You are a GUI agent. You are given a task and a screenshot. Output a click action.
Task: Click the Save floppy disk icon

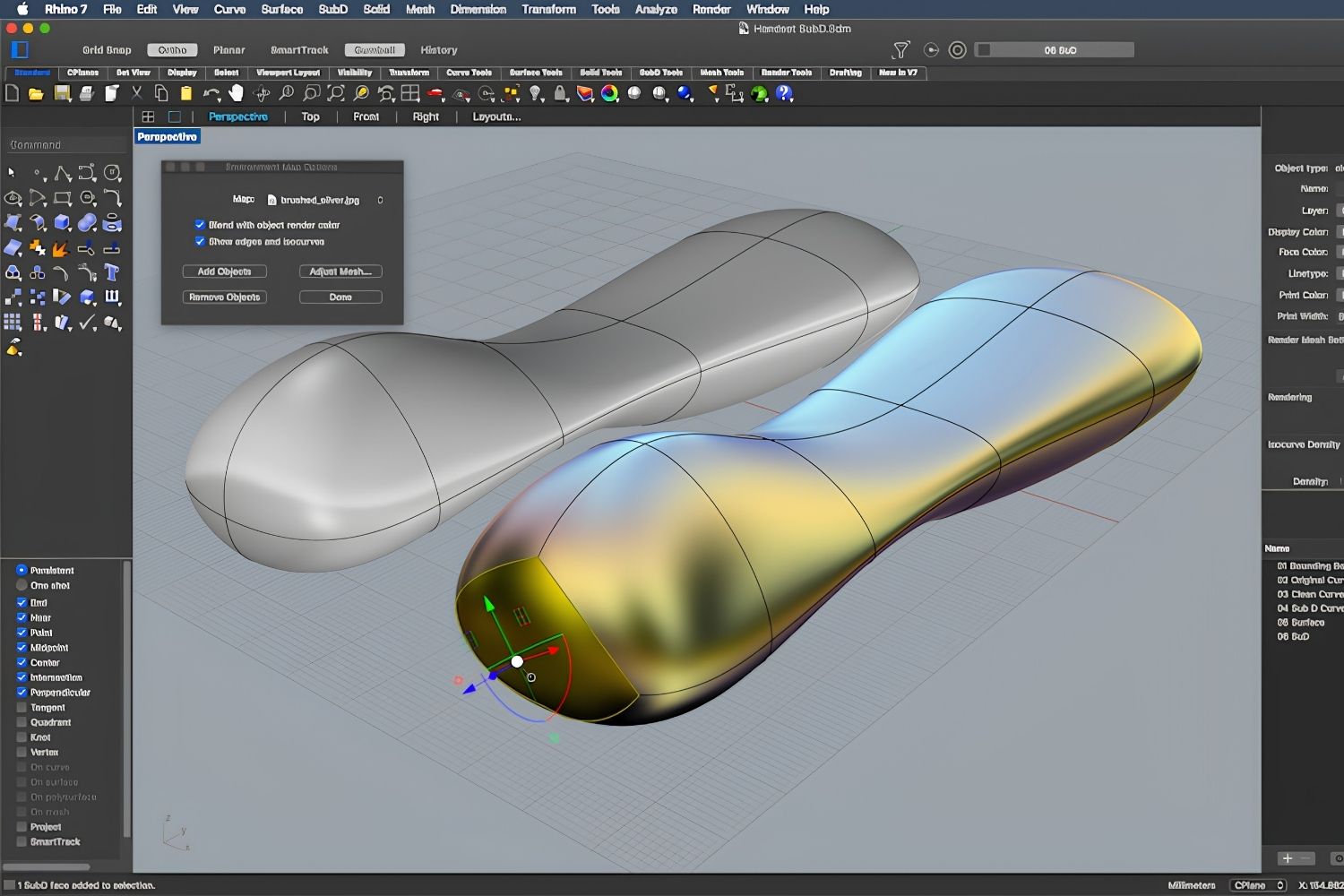62,93
